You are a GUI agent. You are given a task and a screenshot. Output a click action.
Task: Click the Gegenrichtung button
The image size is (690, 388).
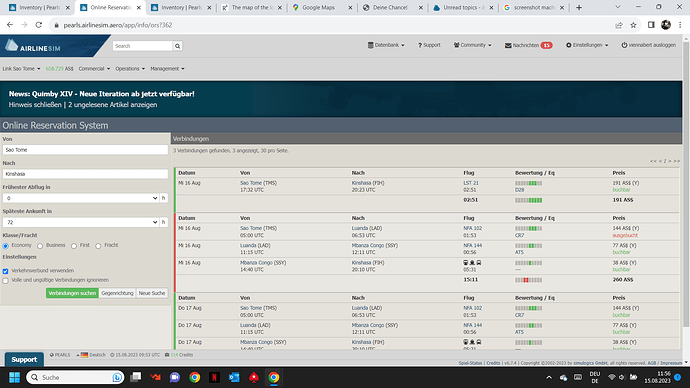(x=117, y=293)
